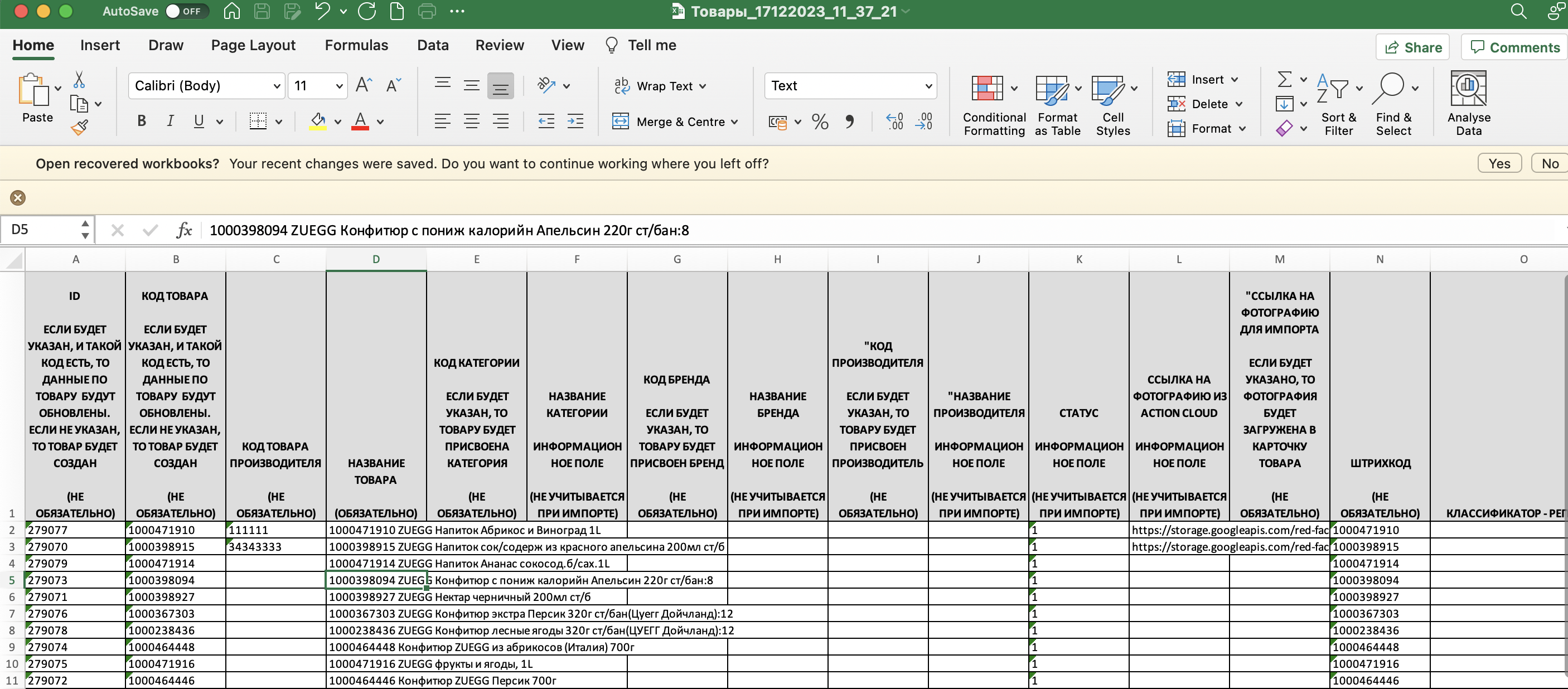Image resolution: width=1568 pixels, height=689 pixels.
Task: Toggle Bold formatting
Action: tap(141, 121)
